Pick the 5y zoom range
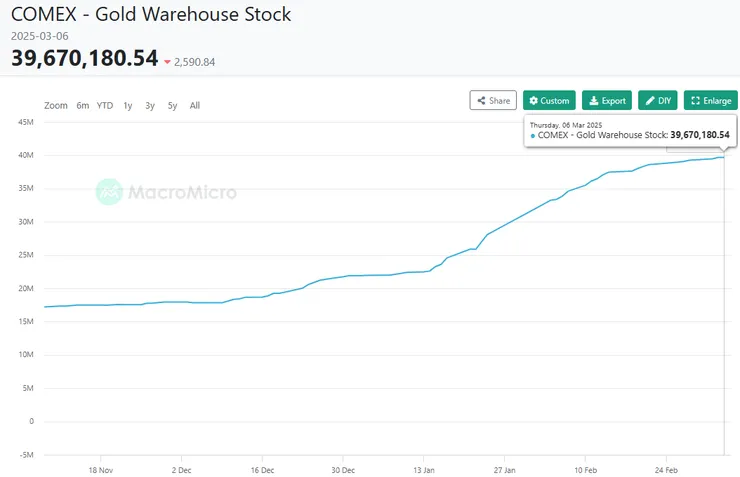 click(172, 105)
